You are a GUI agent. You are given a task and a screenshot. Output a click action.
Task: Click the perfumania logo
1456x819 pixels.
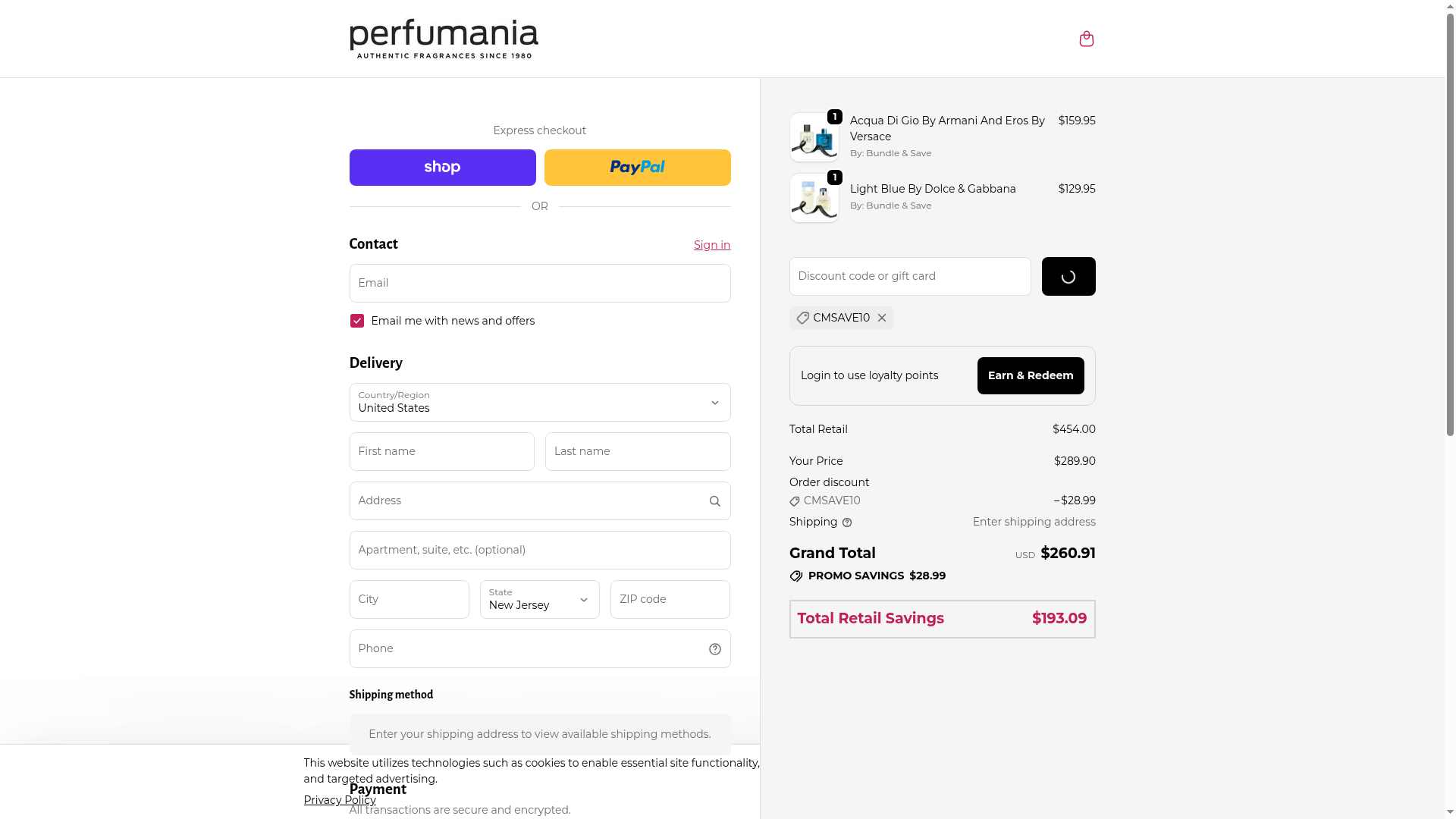(444, 39)
